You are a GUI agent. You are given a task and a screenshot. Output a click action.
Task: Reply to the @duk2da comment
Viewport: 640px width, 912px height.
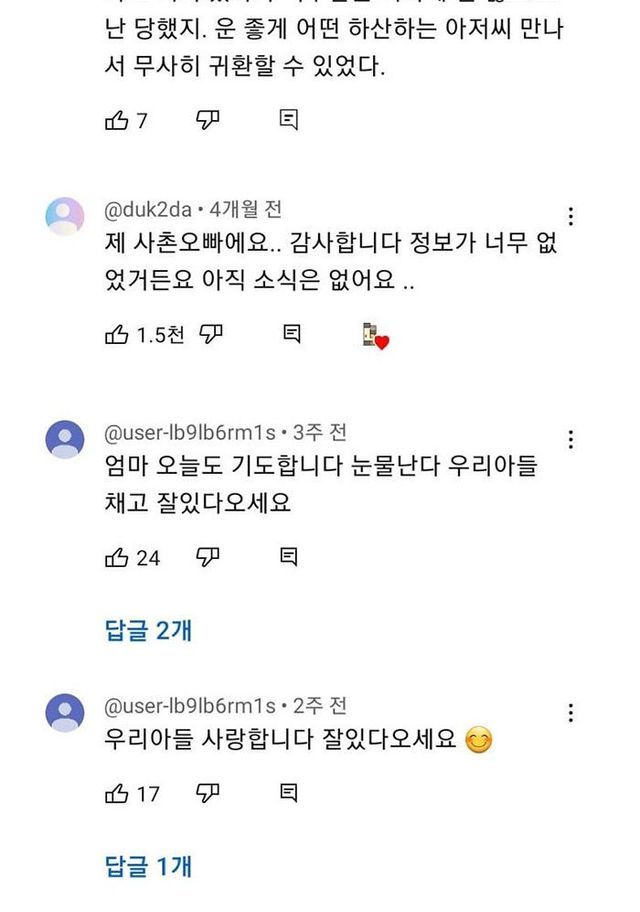pyautogui.click(x=291, y=336)
